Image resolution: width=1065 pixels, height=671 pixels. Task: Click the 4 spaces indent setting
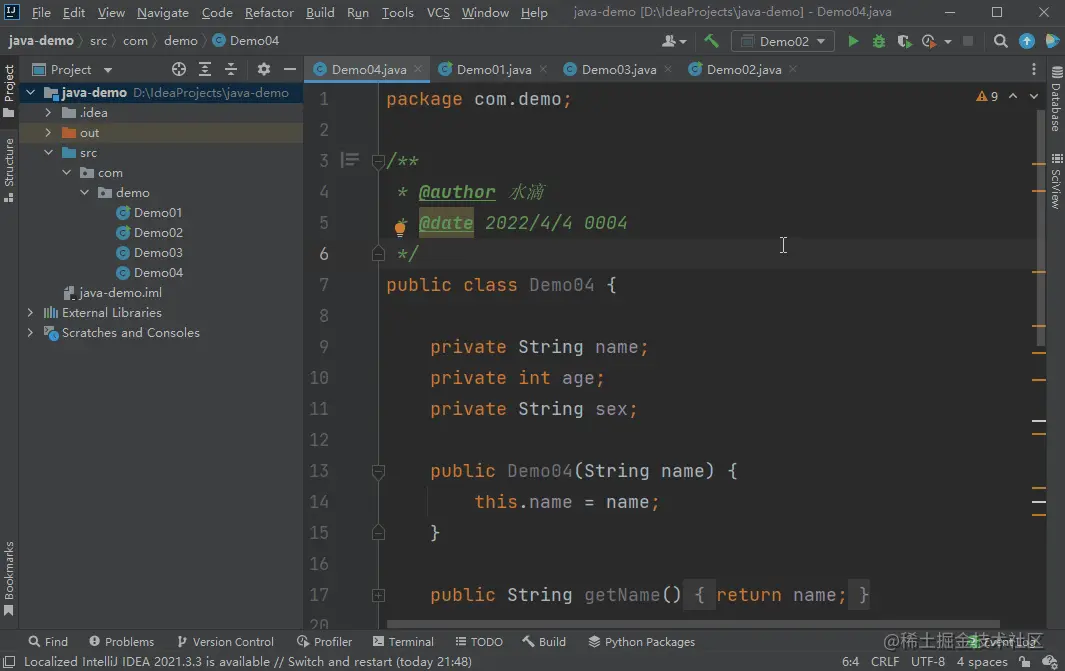click(982, 661)
